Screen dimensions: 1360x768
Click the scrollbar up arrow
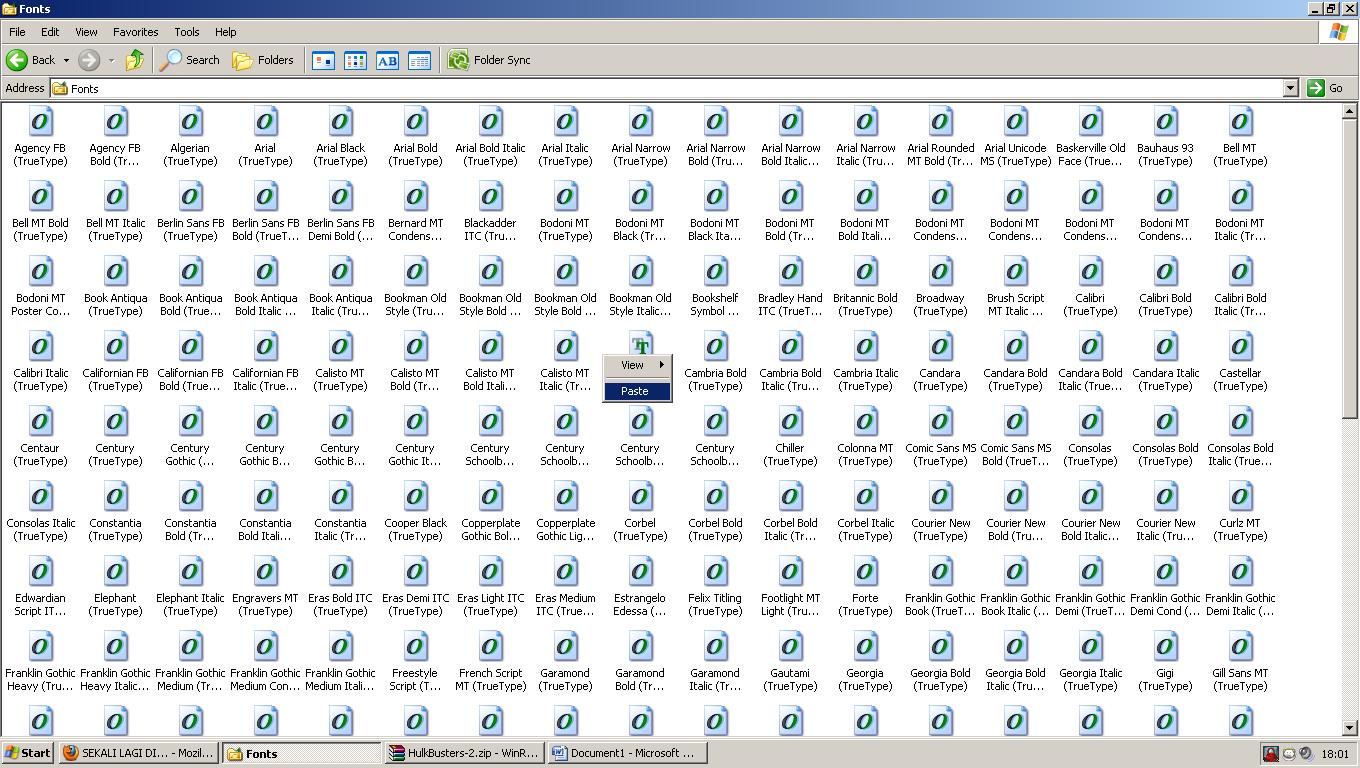[1350, 111]
